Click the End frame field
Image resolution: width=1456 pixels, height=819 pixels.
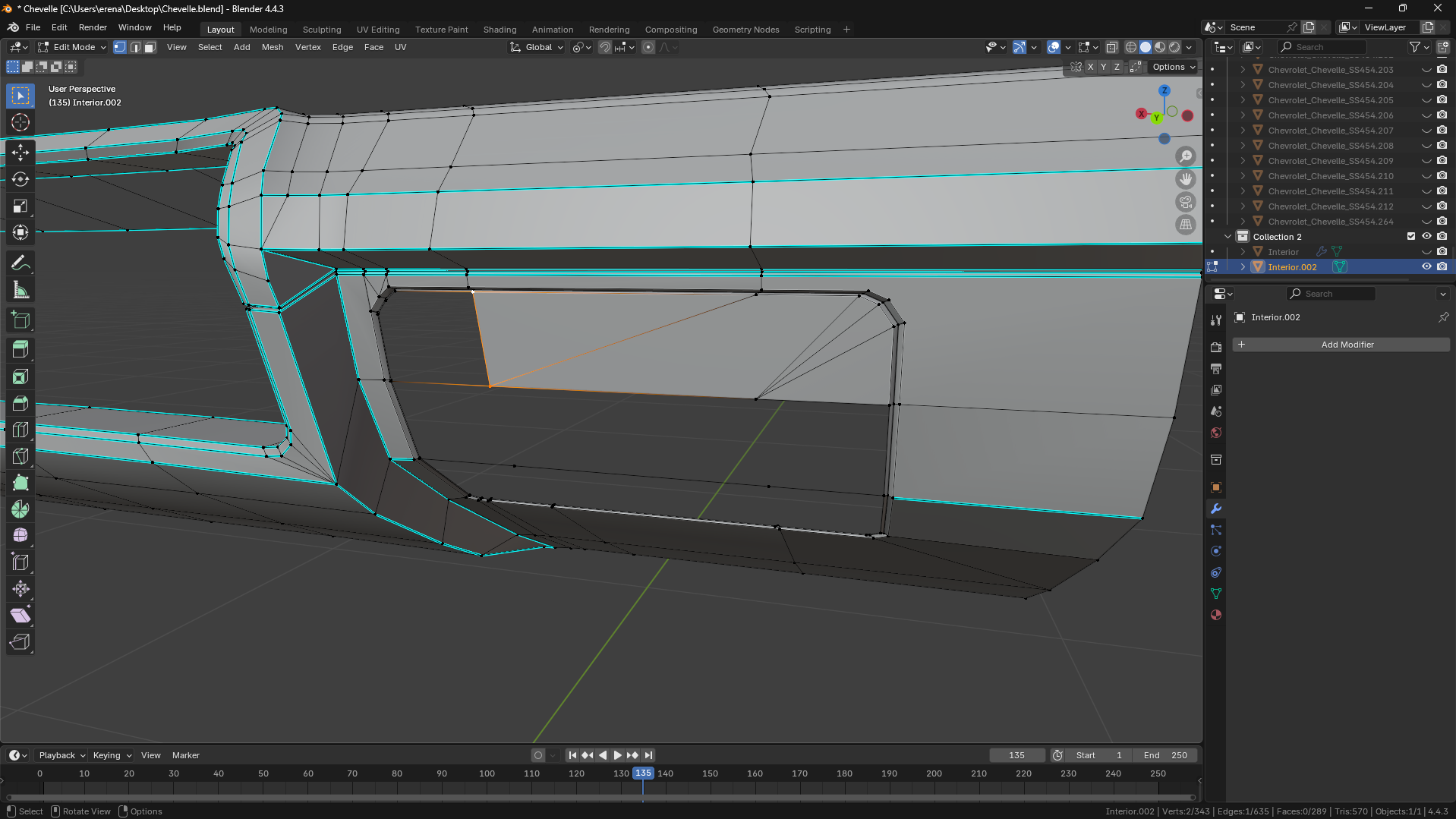(1165, 755)
